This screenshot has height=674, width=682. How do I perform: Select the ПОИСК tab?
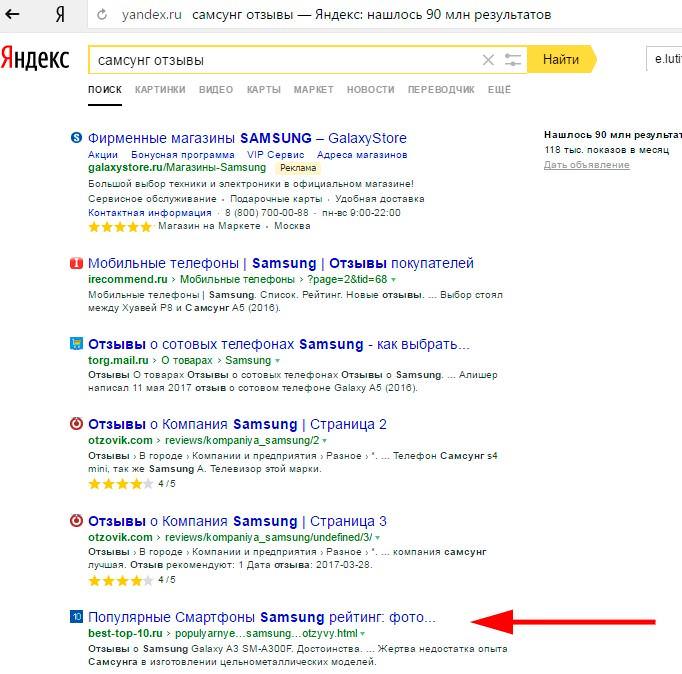pos(105,90)
